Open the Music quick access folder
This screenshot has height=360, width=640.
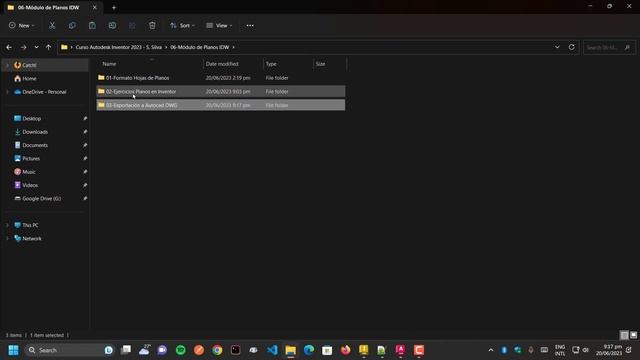point(29,172)
